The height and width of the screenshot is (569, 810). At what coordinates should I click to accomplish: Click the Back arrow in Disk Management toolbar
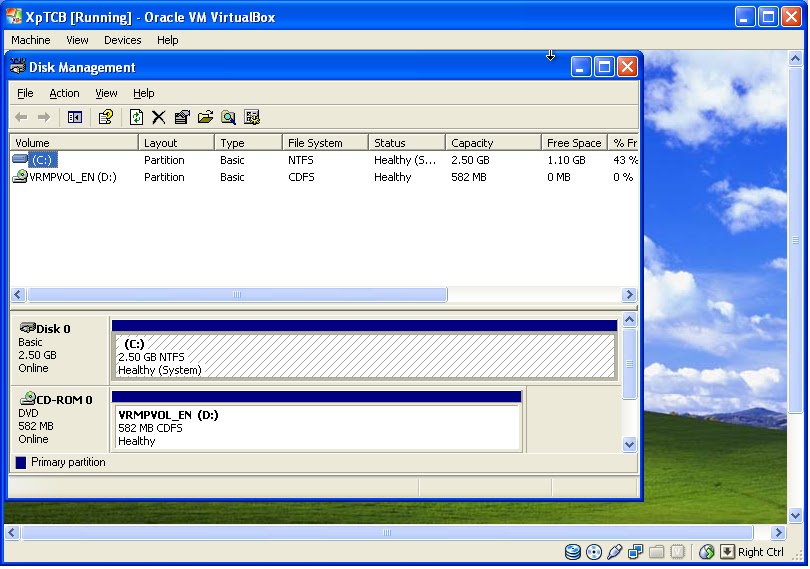coord(21,117)
